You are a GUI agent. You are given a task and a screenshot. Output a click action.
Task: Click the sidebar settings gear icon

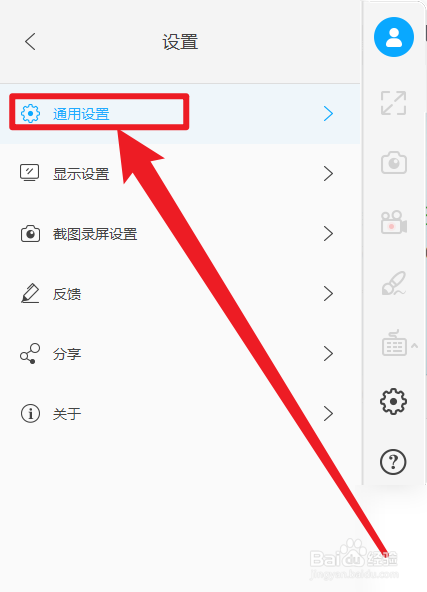(393, 401)
